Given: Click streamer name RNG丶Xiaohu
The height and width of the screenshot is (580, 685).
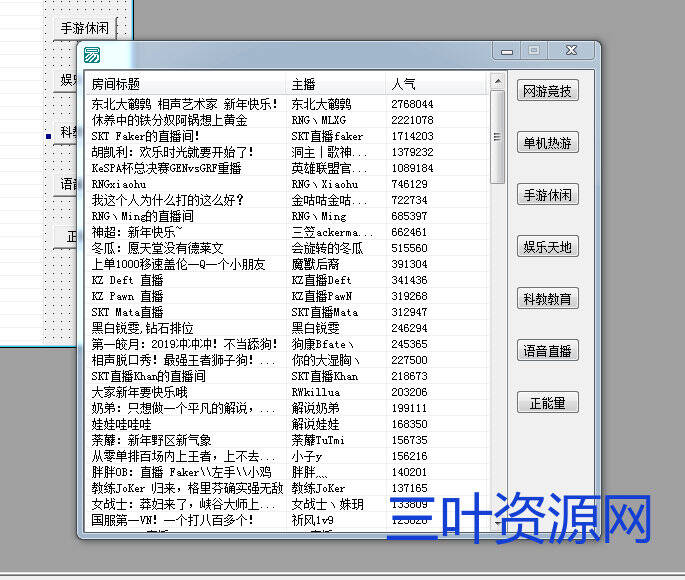Looking at the screenshot, I should pos(325,184).
